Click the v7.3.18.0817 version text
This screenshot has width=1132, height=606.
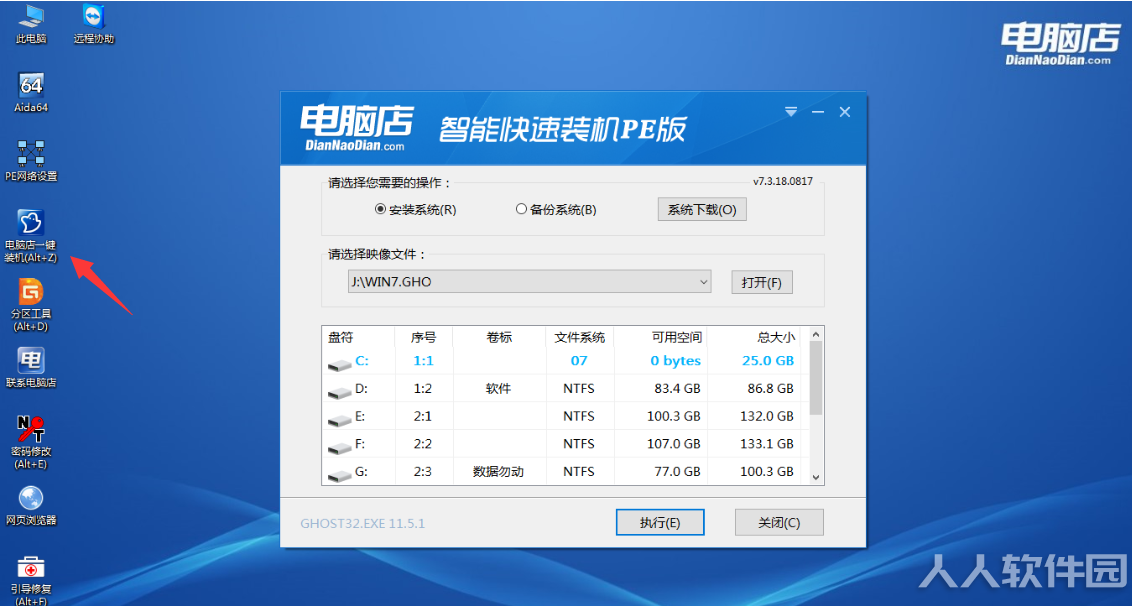783,181
